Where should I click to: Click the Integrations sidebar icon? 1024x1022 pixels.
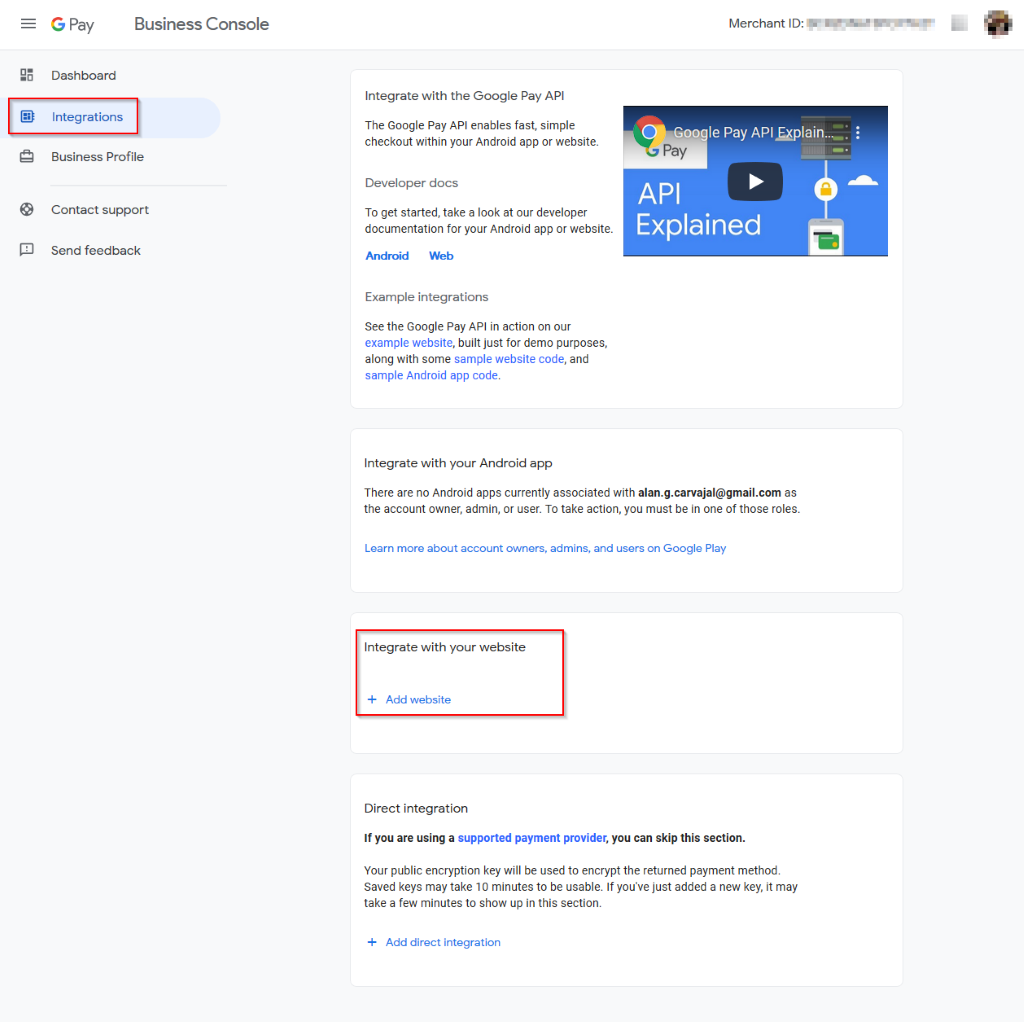click(27, 117)
